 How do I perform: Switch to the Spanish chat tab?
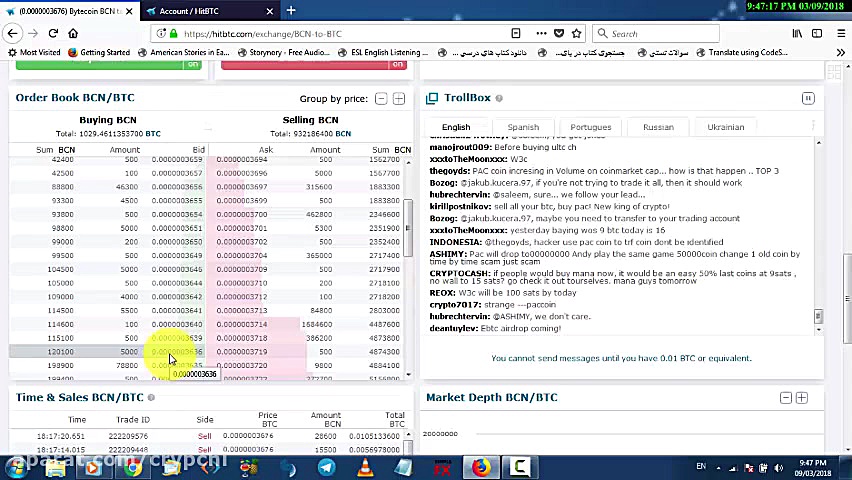click(x=523, y=127)
